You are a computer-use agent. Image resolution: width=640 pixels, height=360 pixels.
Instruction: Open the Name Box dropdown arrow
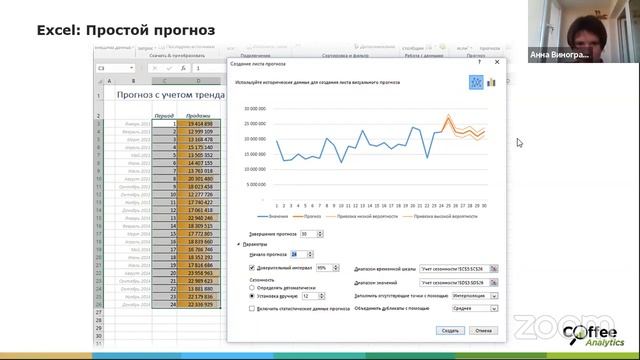pyautogui.click(x=131, y=68)
